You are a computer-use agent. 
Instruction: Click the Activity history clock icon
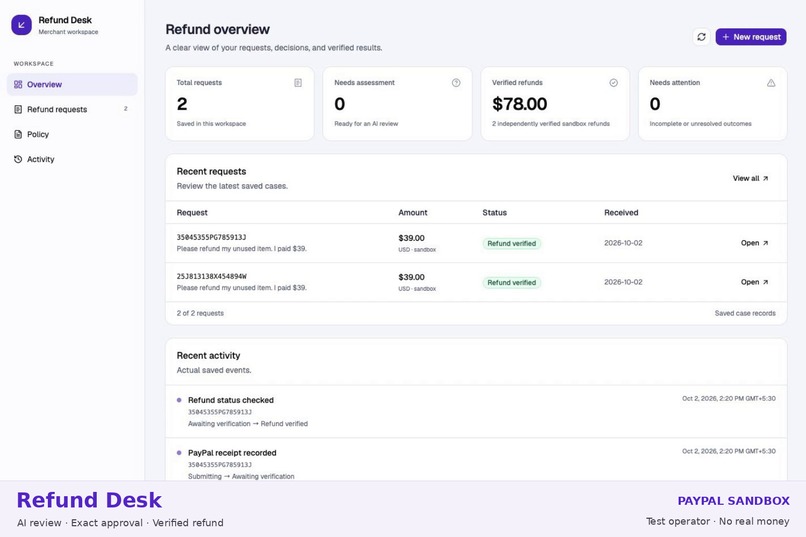point(18,159)
